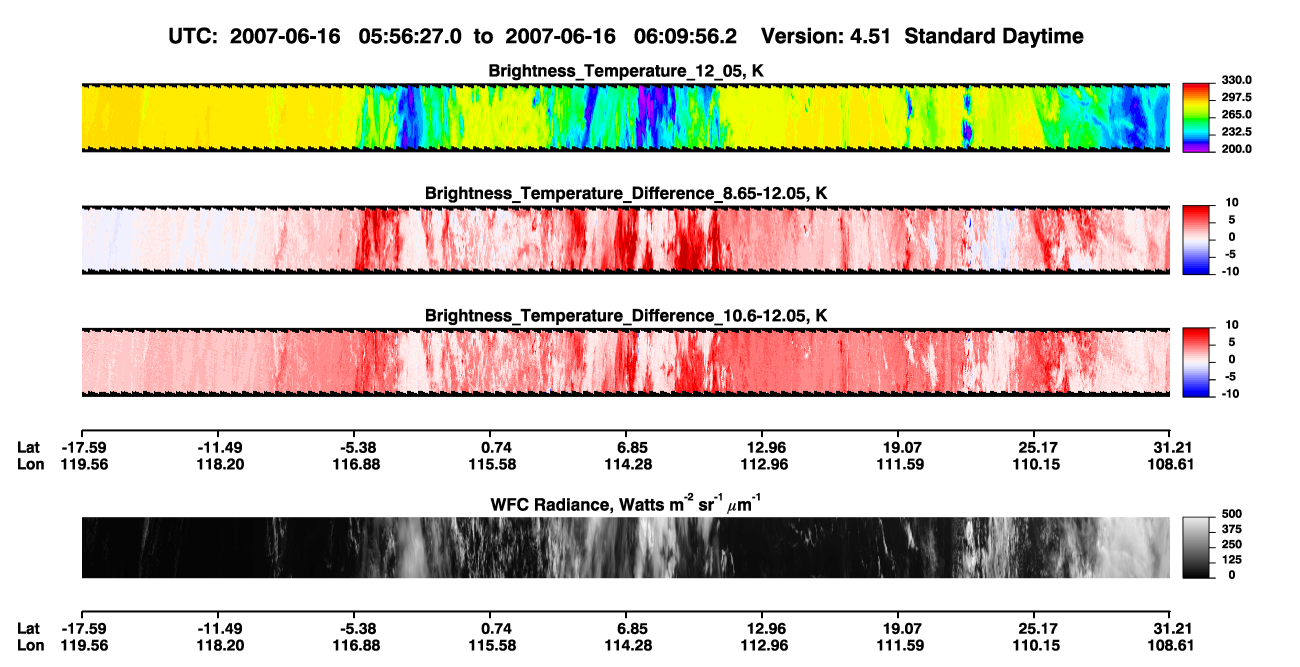Click the grayscale colorbar of WFC Radiance
Image resolution: width=1300 pixels, height=667 pixels.
[1197, 548]
